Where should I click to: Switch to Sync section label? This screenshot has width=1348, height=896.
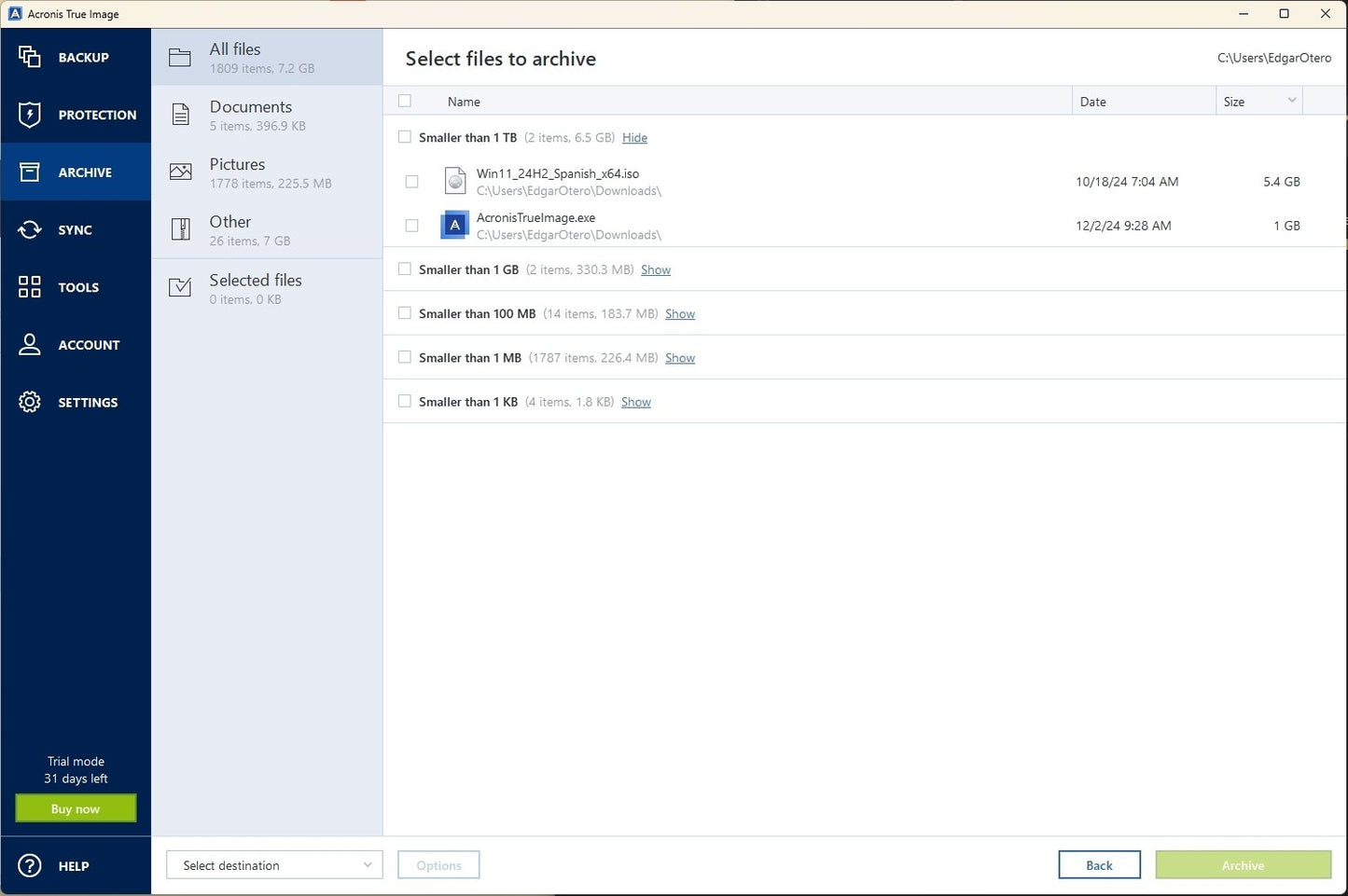tap(75, 230)
